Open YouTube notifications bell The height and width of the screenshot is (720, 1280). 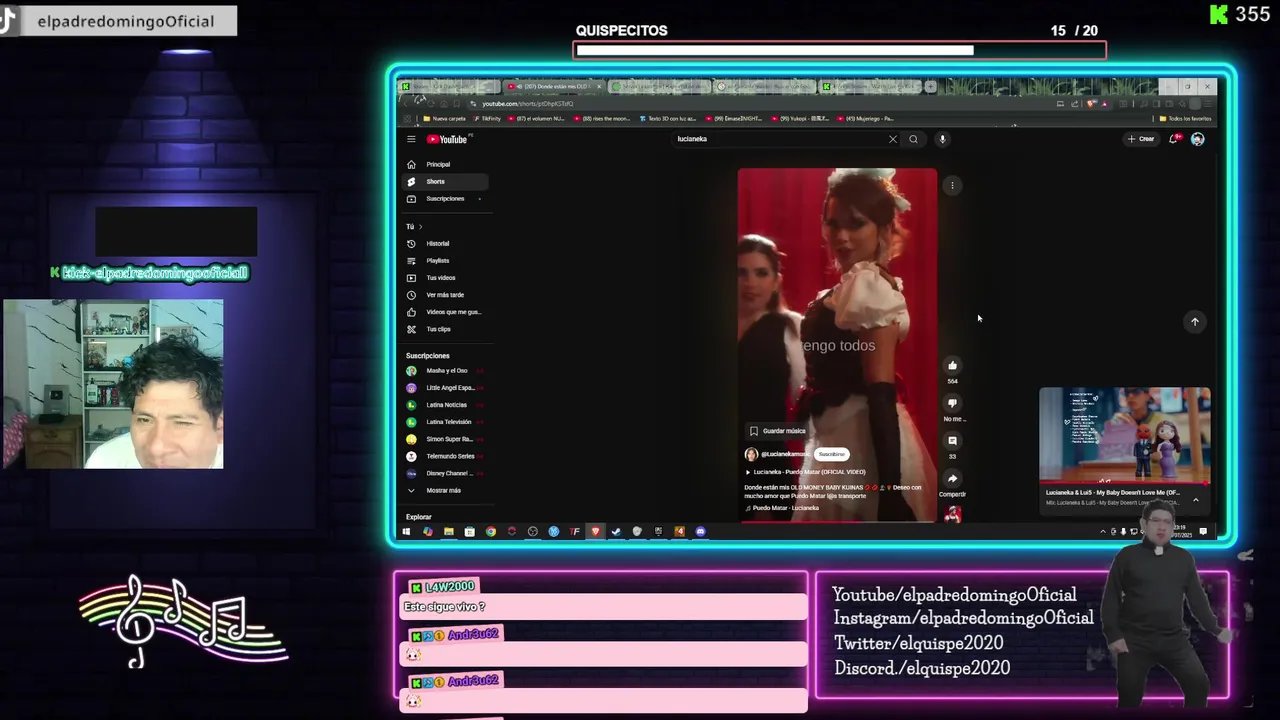1174,139
